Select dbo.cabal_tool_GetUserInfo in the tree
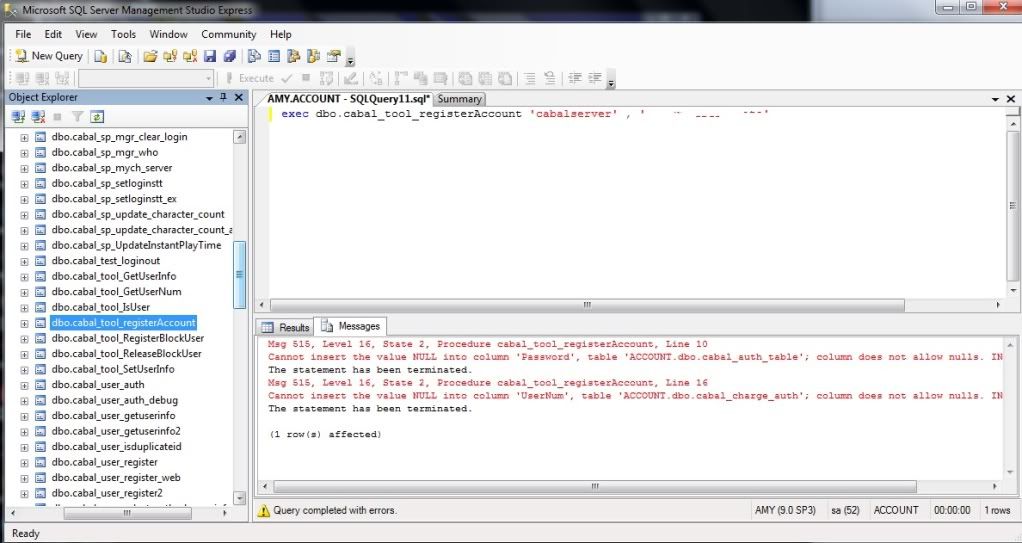1022x543 pixels. tap(114, 276)
